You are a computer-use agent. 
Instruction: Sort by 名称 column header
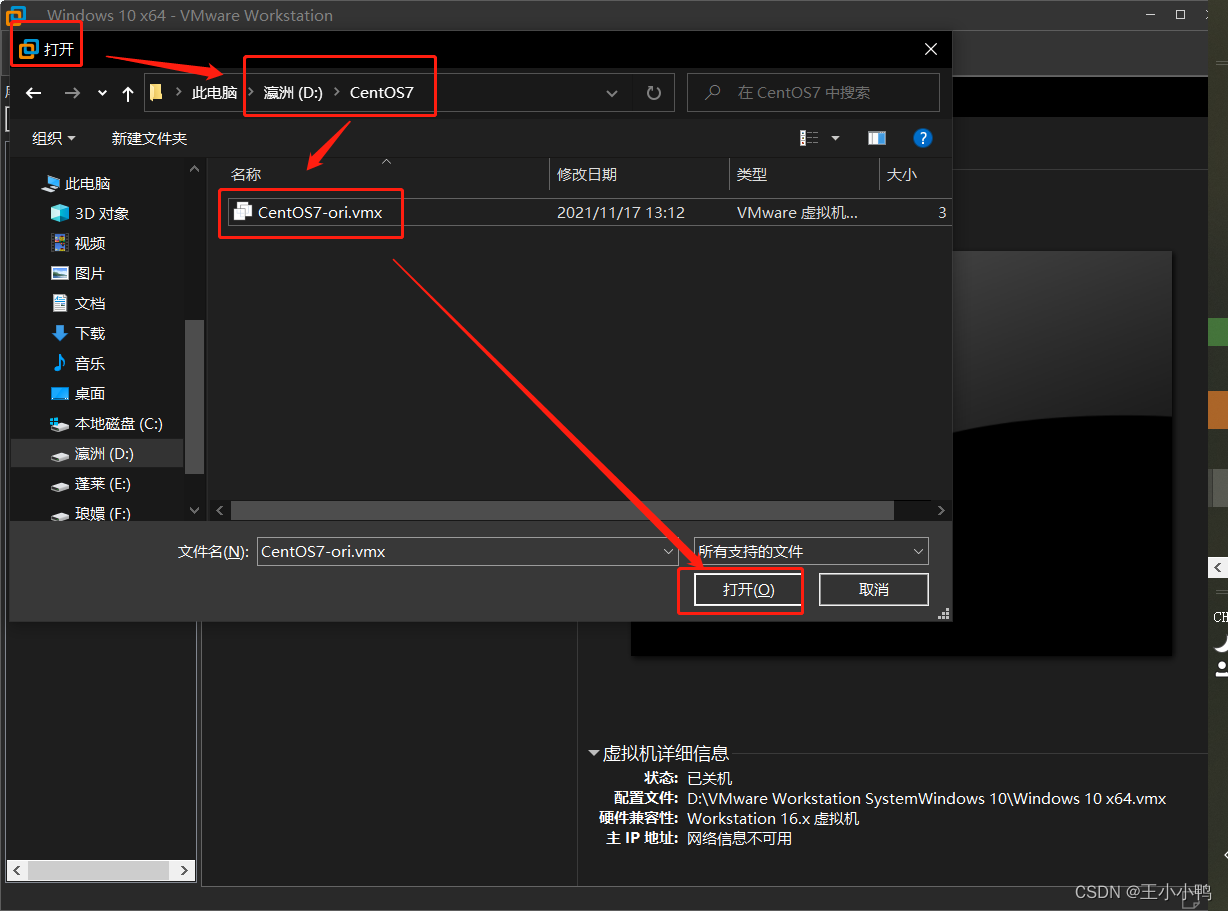[246, 174]
